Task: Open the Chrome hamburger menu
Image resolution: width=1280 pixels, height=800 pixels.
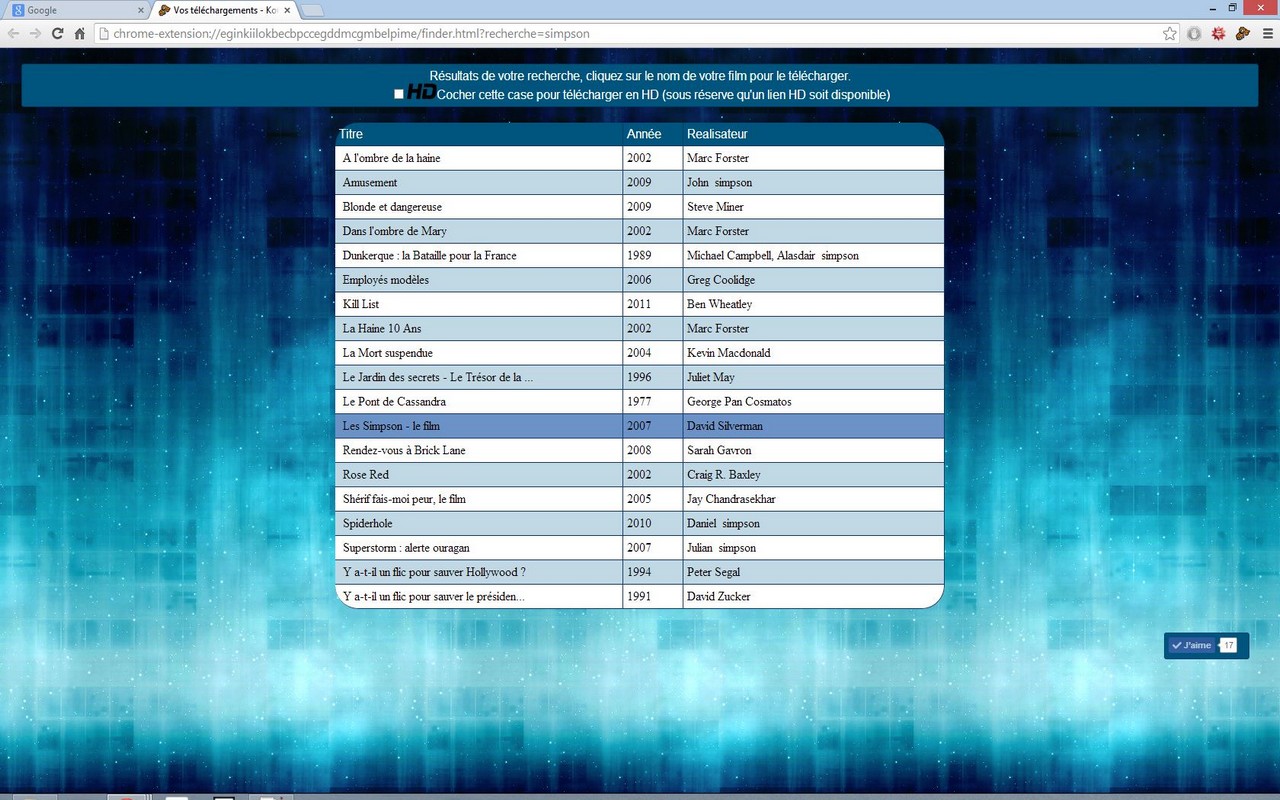Action: [1268, 33]
